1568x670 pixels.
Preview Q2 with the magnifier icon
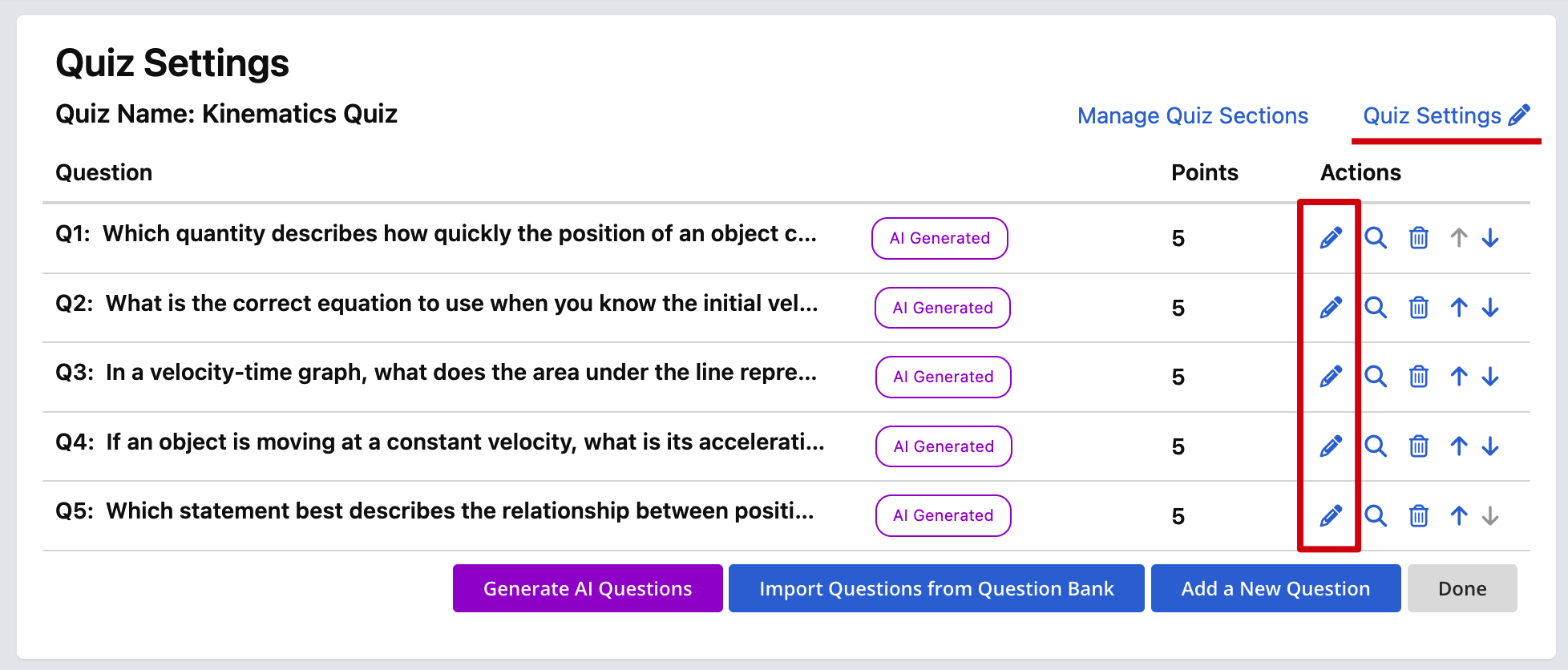pyautogui.click(x=1376, y=308)
